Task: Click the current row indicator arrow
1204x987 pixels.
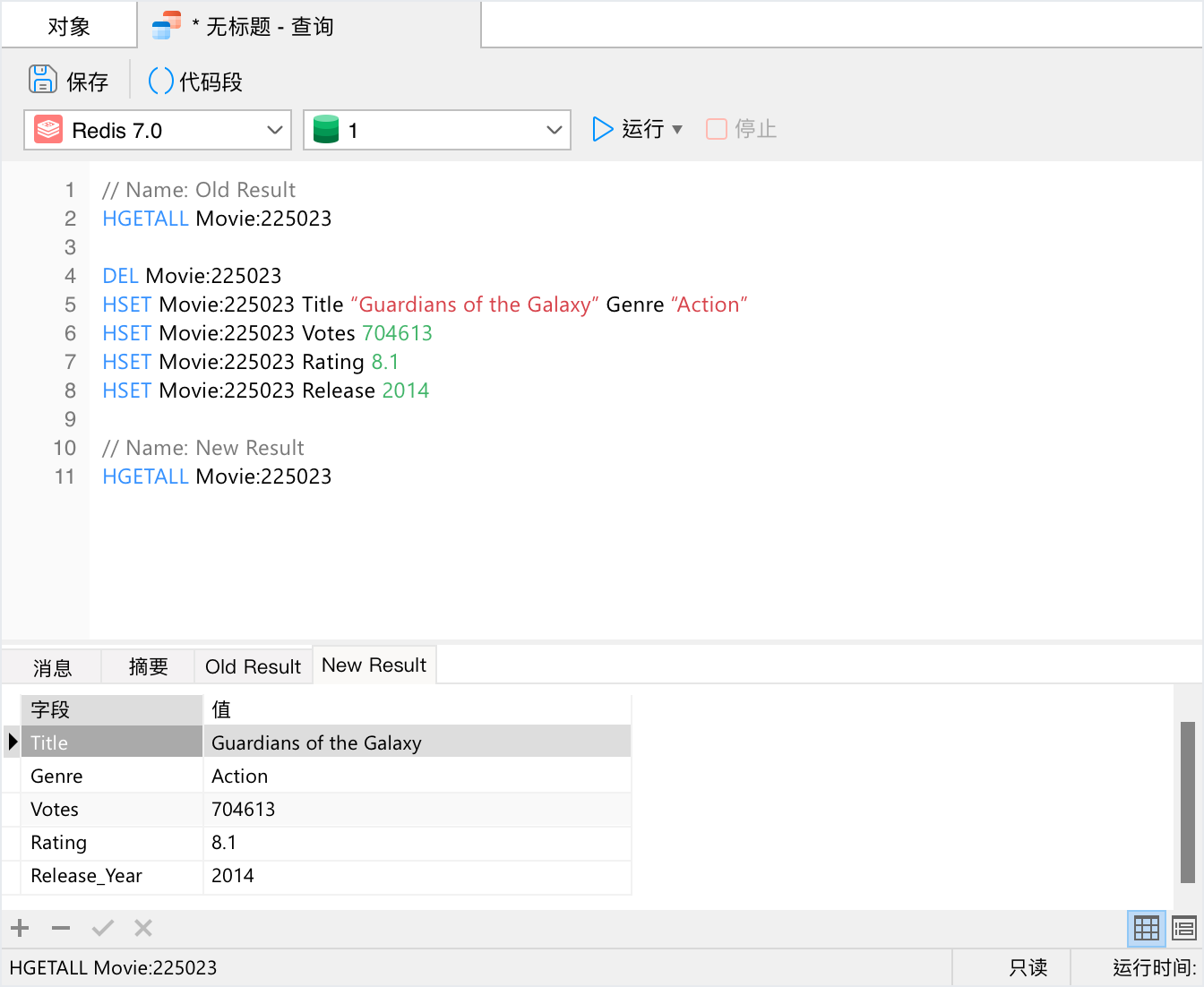Action: pyautogui.click(x=13, y=742)
